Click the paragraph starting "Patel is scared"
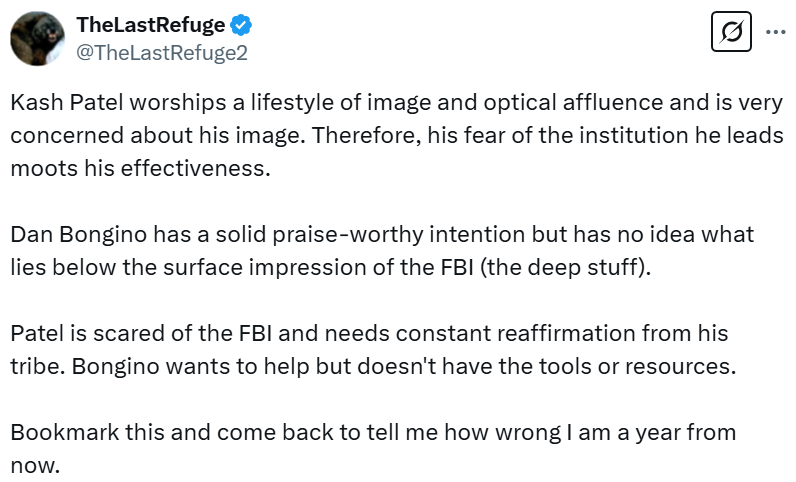Screen dimensions: 796x482 pyautogui.click(x=373, y=348)
